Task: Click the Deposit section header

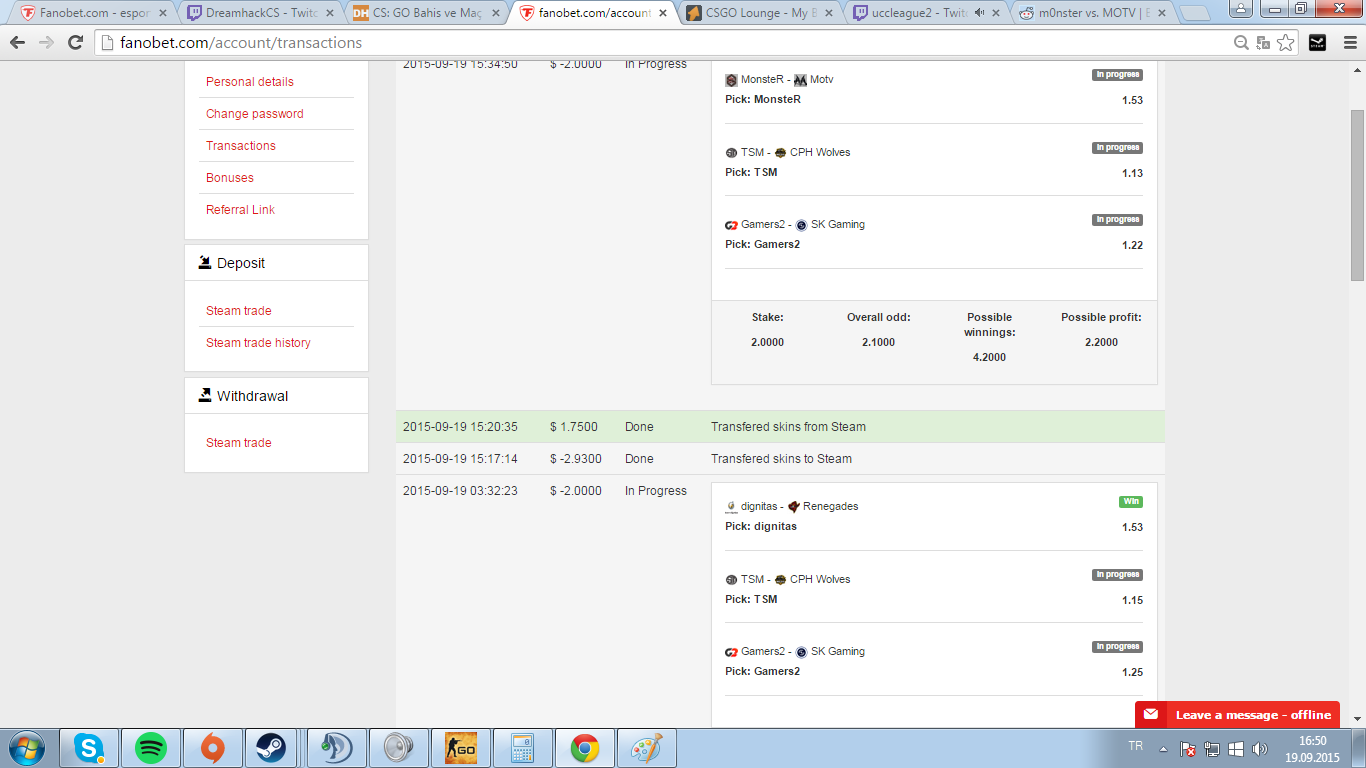Action: tap(277, 263)
